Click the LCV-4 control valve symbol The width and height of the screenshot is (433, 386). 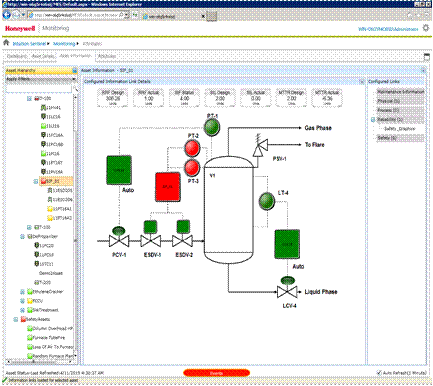[287, 292]
